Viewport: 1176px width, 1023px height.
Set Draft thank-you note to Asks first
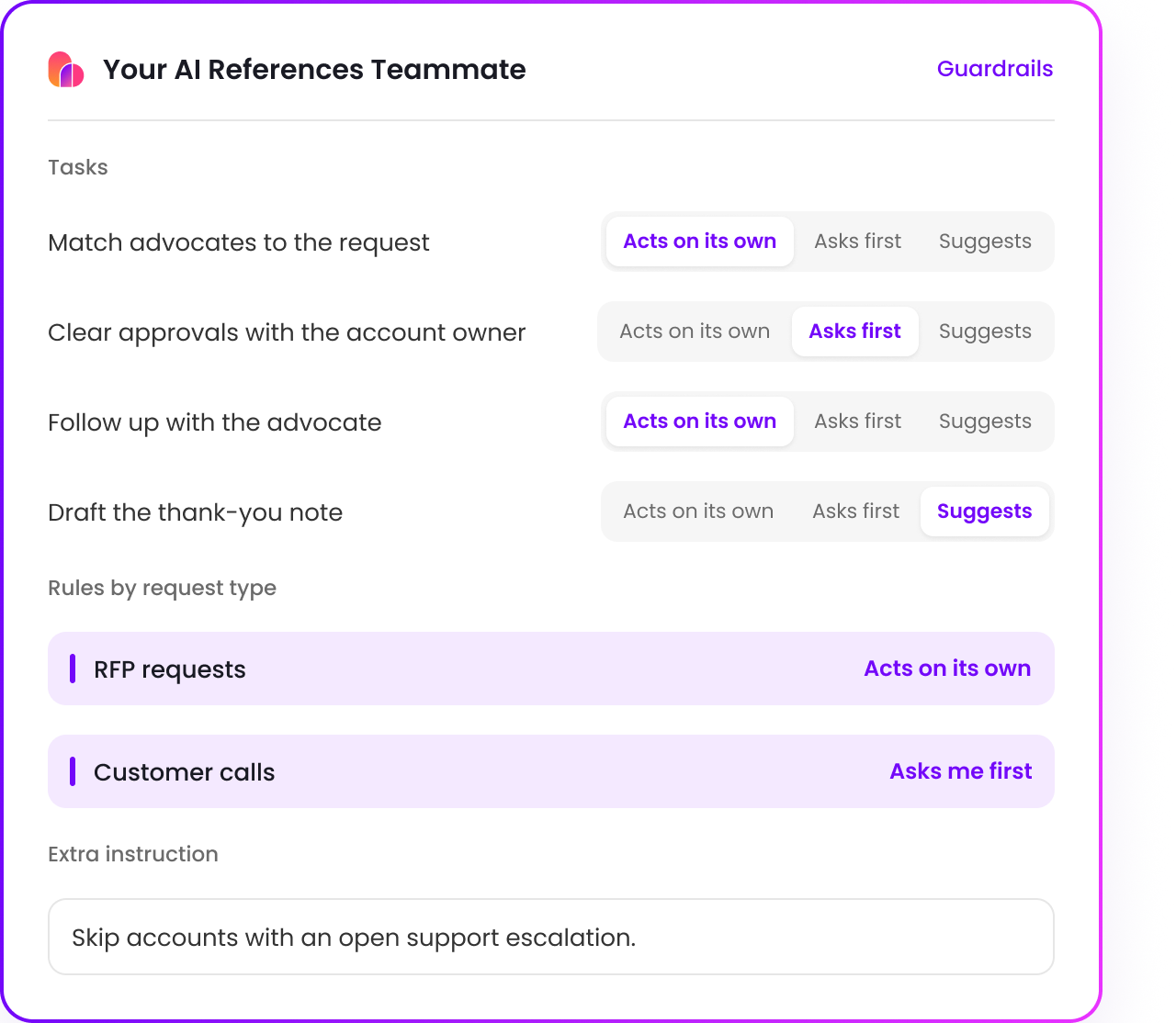tap(856, 511)
